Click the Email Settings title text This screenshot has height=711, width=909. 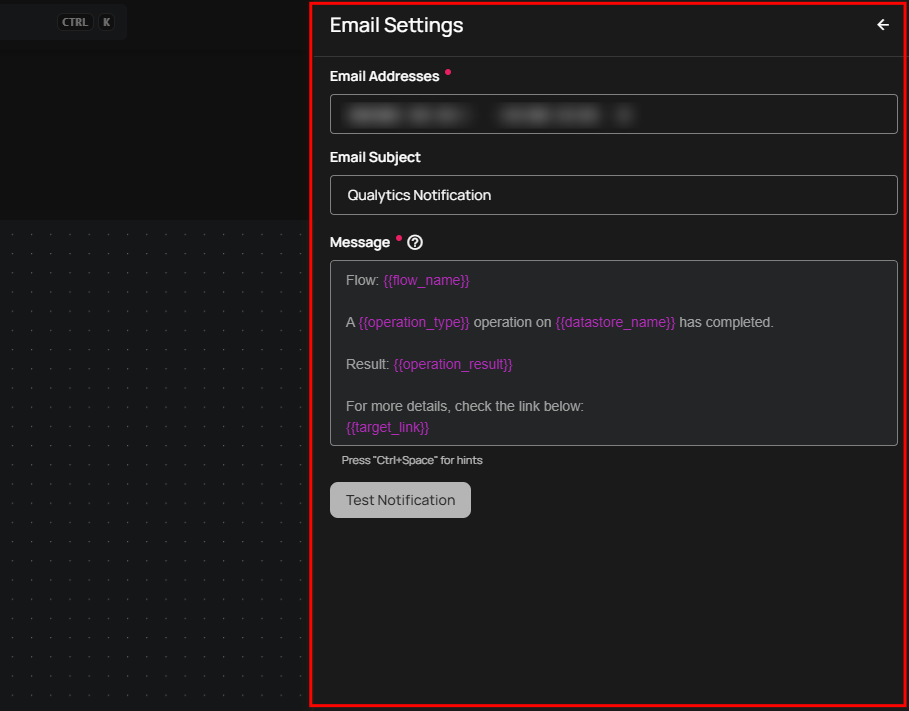point(396,25)
